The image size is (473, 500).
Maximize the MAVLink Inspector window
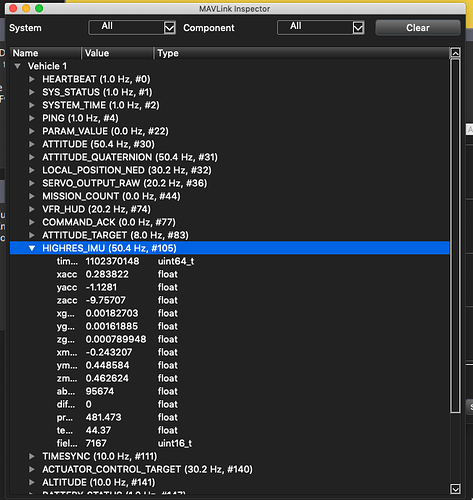point(39,8)
